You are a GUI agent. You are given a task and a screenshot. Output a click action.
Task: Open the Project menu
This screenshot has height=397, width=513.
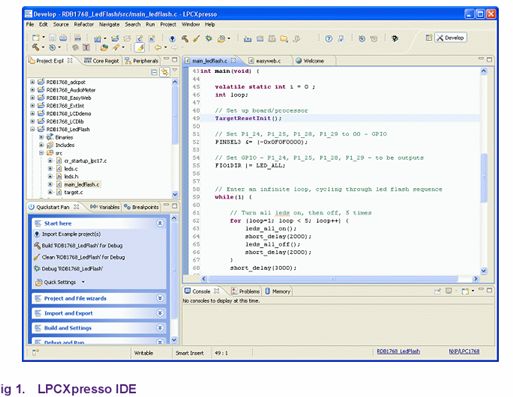click(168, 24)
